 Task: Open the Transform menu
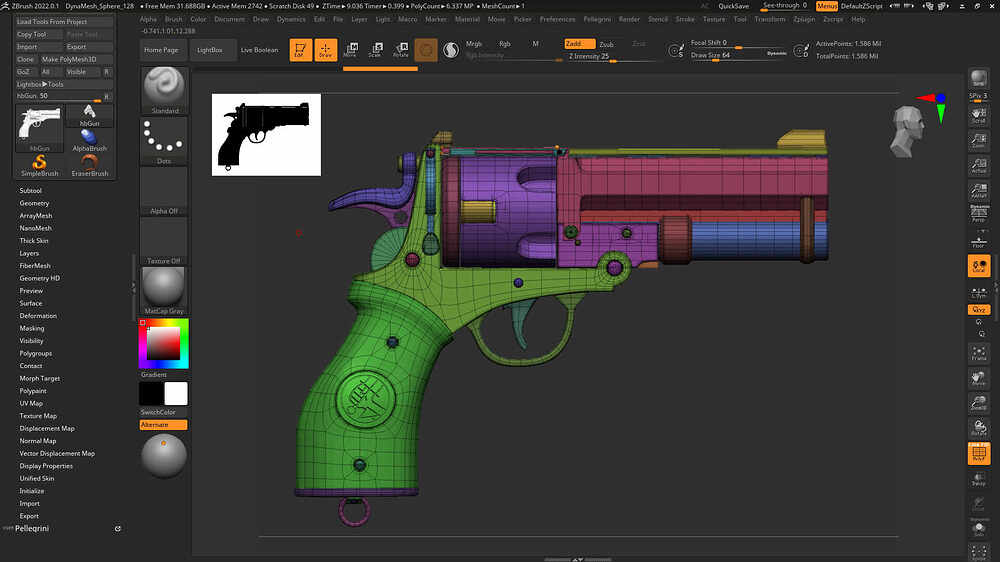(x=770, y=19)
